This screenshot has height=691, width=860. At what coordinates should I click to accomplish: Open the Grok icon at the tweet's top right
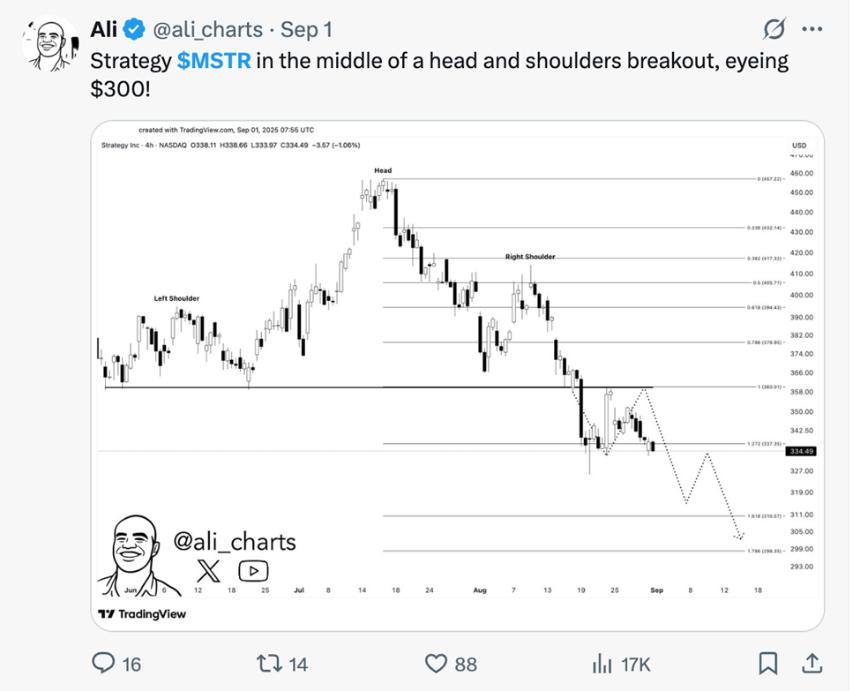(774, 29)
